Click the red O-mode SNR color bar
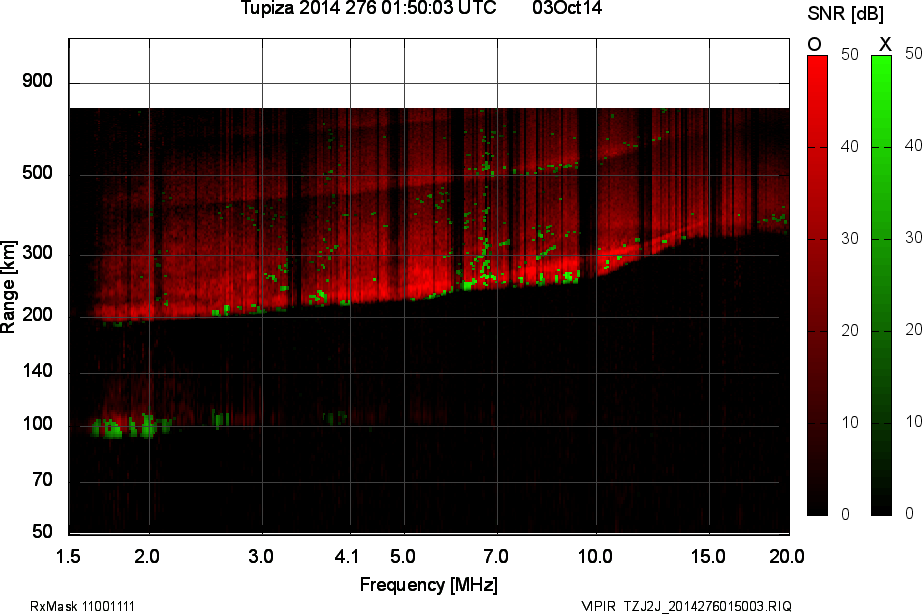Viewport: 922px width, 614px height. 817,285
